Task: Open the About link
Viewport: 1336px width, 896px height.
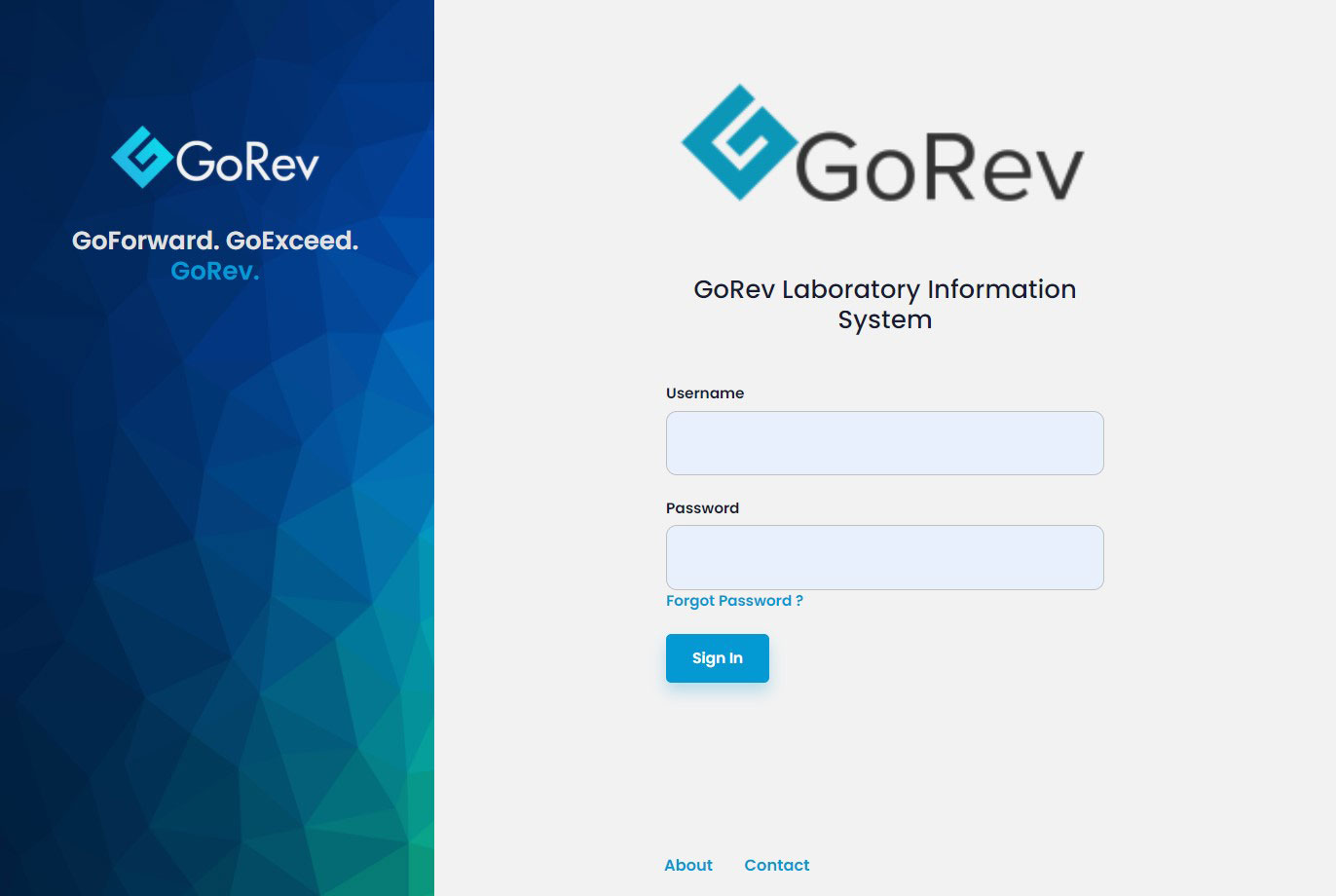Action: click(688, 865)
